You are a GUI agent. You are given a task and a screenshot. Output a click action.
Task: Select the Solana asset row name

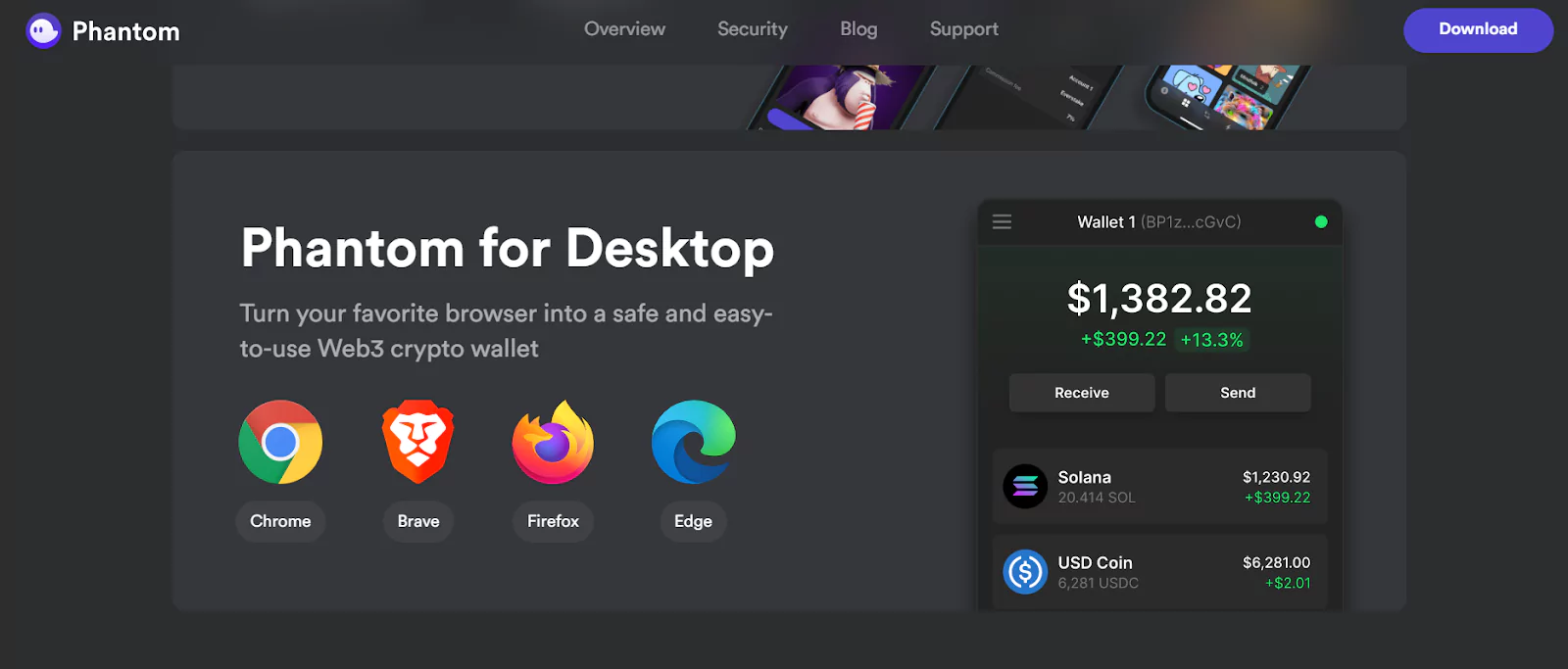pos(1084,477)
